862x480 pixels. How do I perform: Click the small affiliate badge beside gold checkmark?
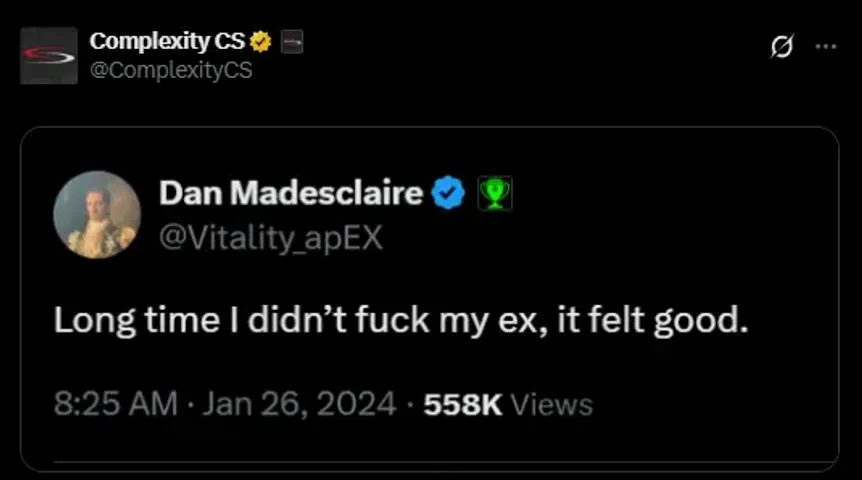[292, 42]
